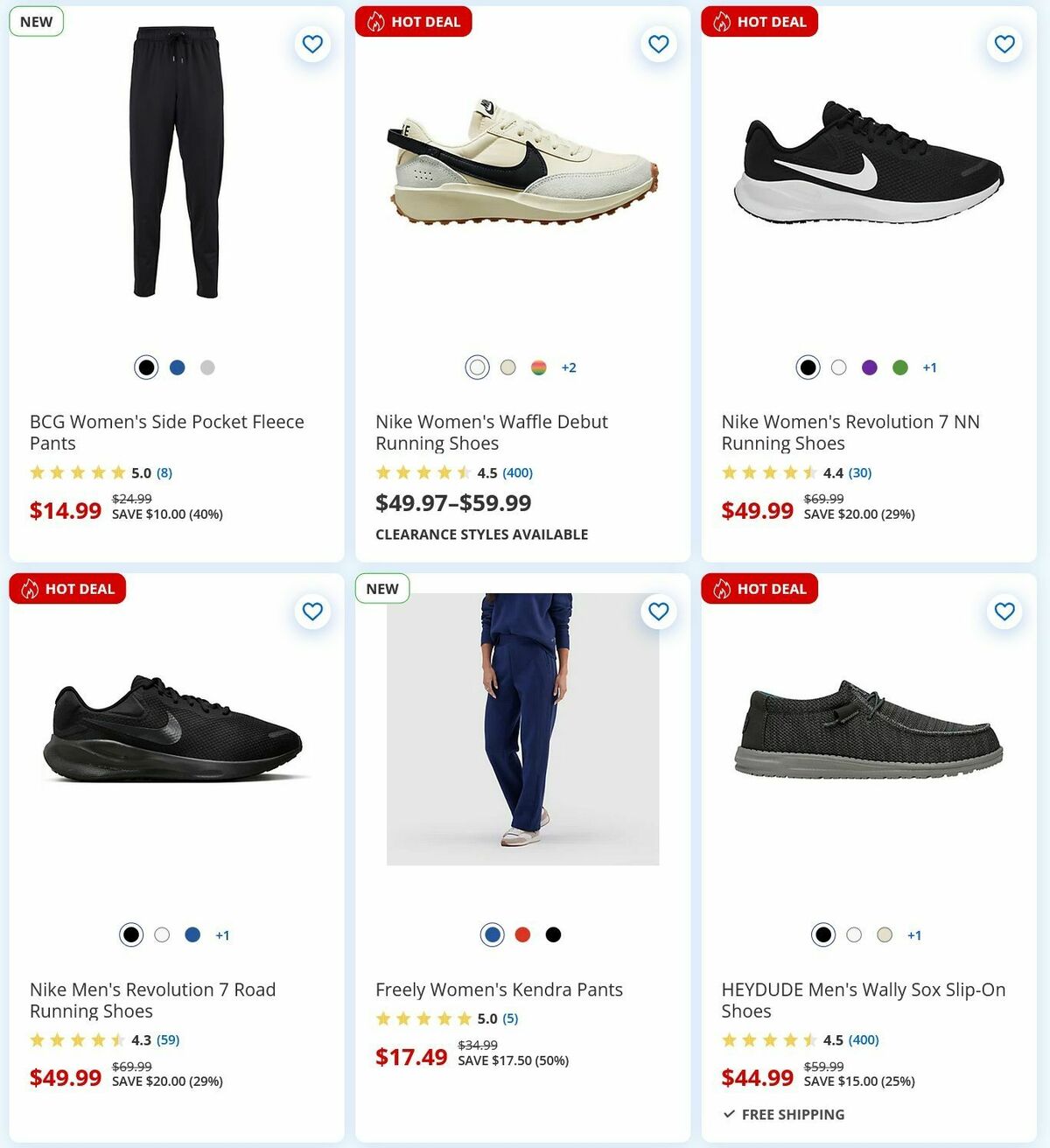Click the HOT DEAL flame badge on Waffle Debut

click(x=376, y=21)
